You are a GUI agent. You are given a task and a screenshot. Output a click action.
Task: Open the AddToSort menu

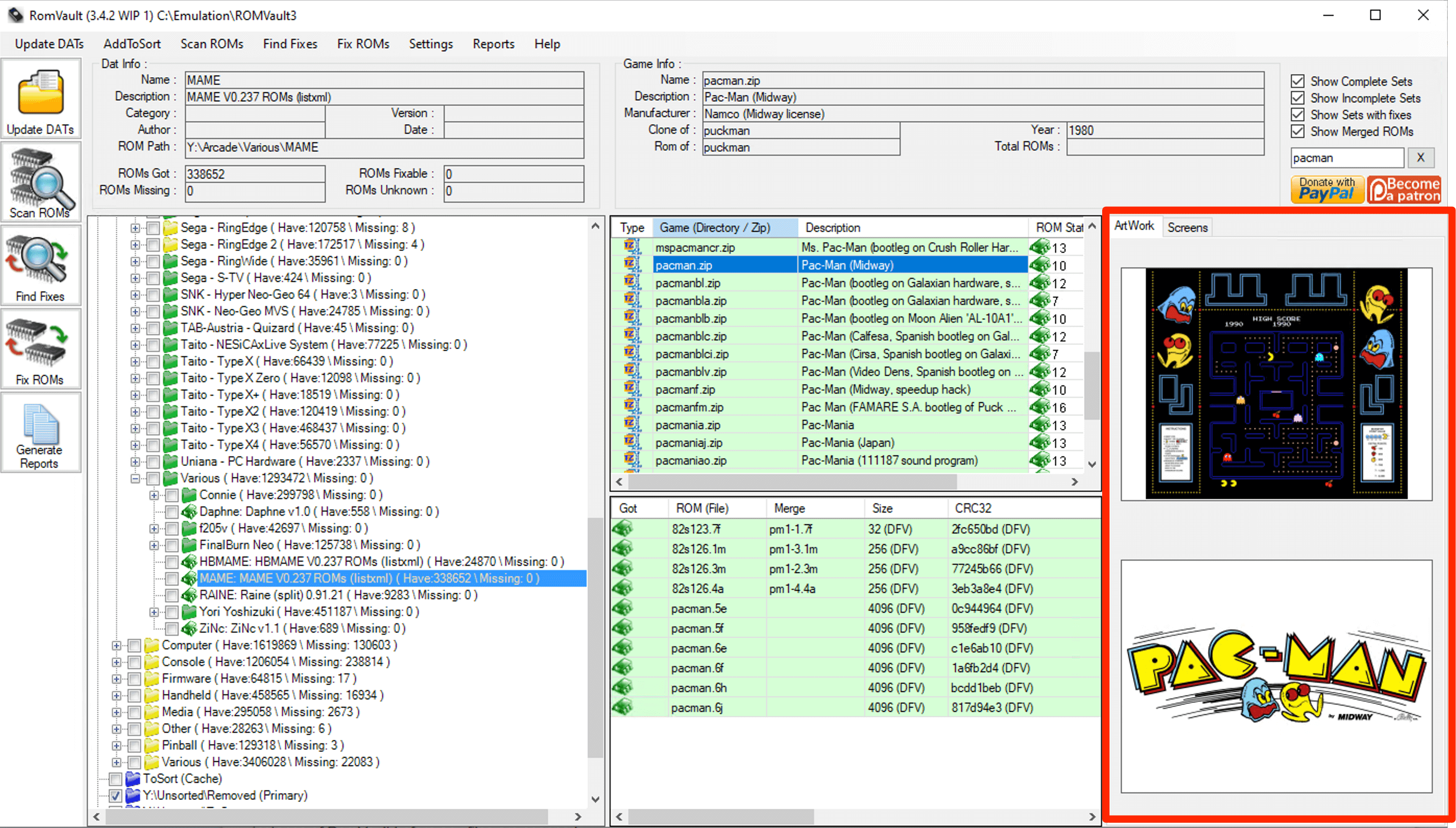(x=132, y=44)
